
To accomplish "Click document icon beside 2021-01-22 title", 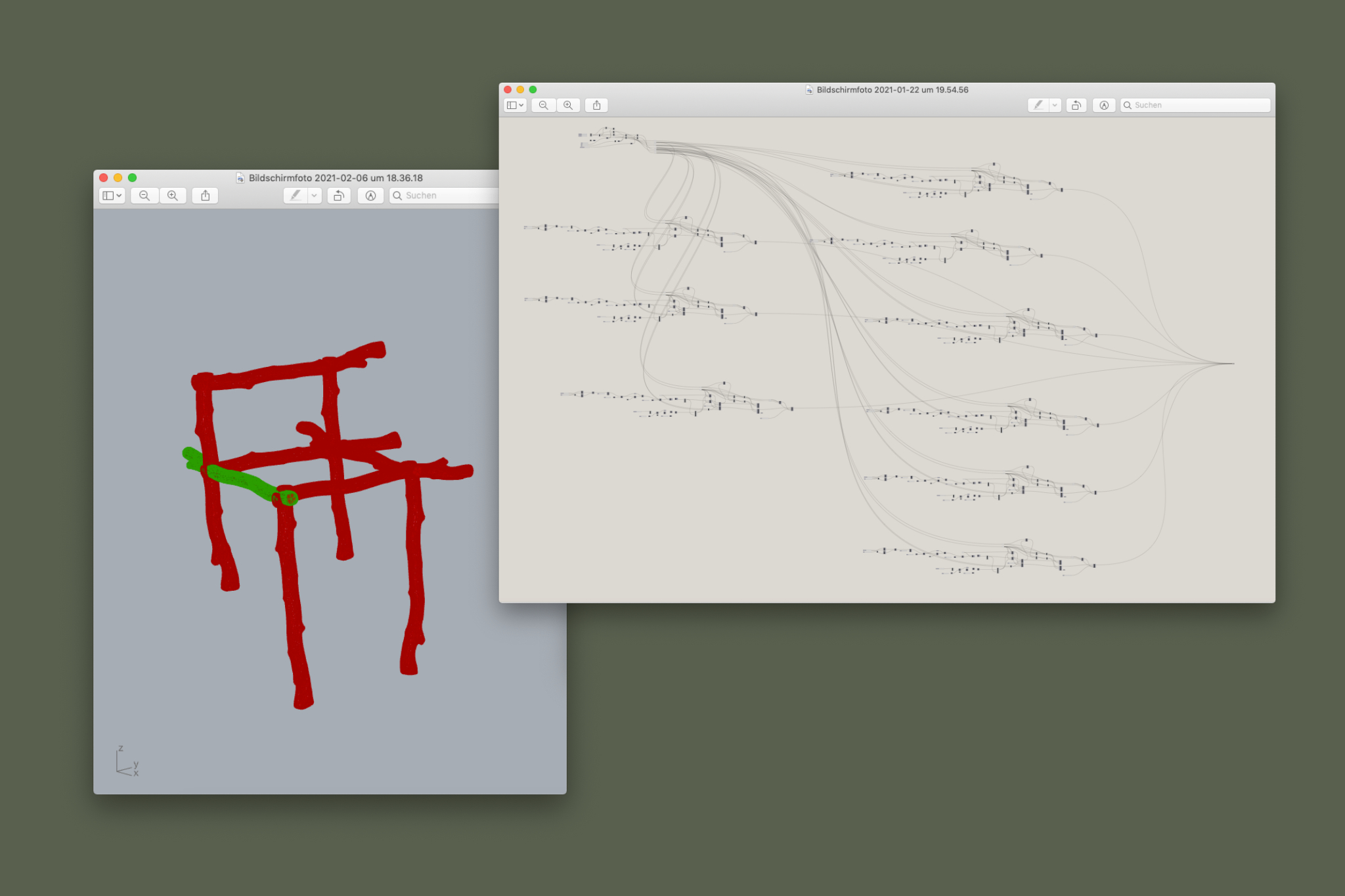I will click(x=809, y=90).
